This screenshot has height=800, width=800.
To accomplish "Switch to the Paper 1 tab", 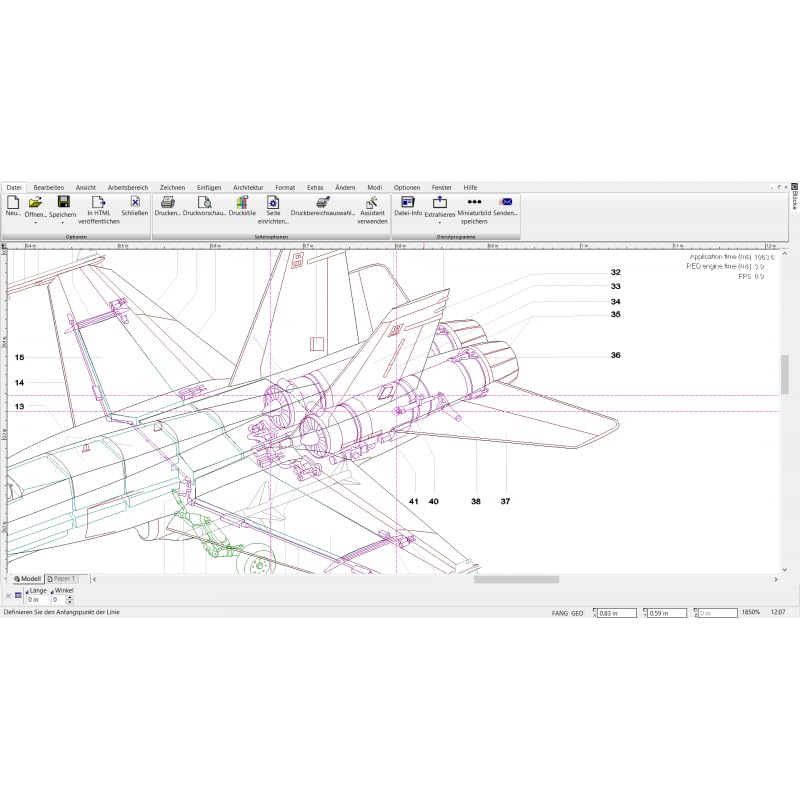I will (61, 579).
